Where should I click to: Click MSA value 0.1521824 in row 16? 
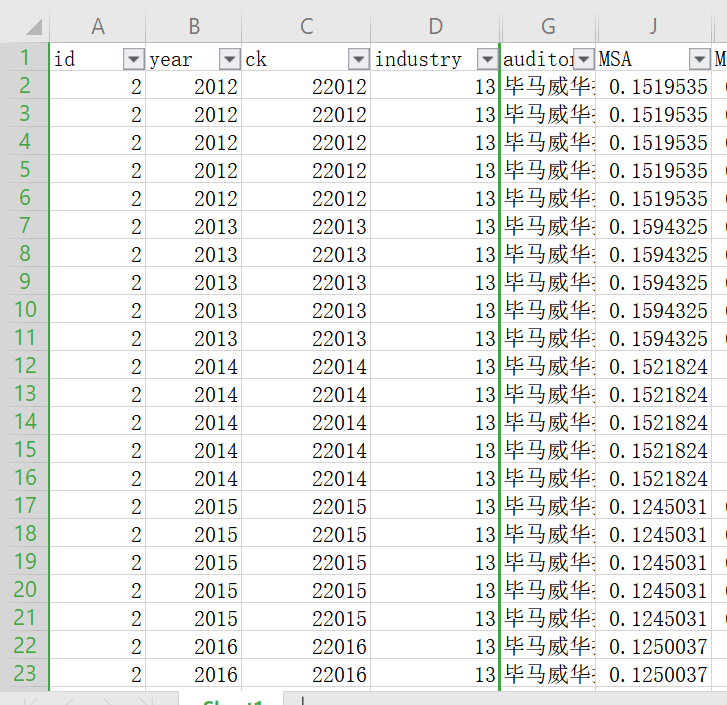pyautogui.click(x=653, y=478)
